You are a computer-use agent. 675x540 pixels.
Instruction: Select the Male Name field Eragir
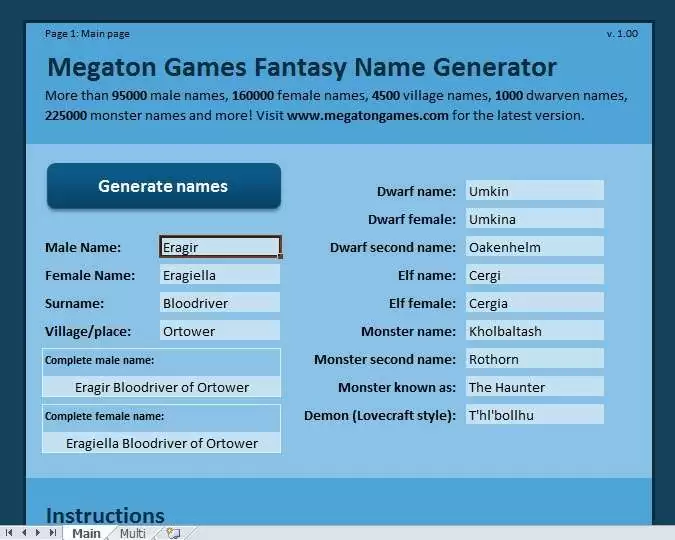click(220, 247)
